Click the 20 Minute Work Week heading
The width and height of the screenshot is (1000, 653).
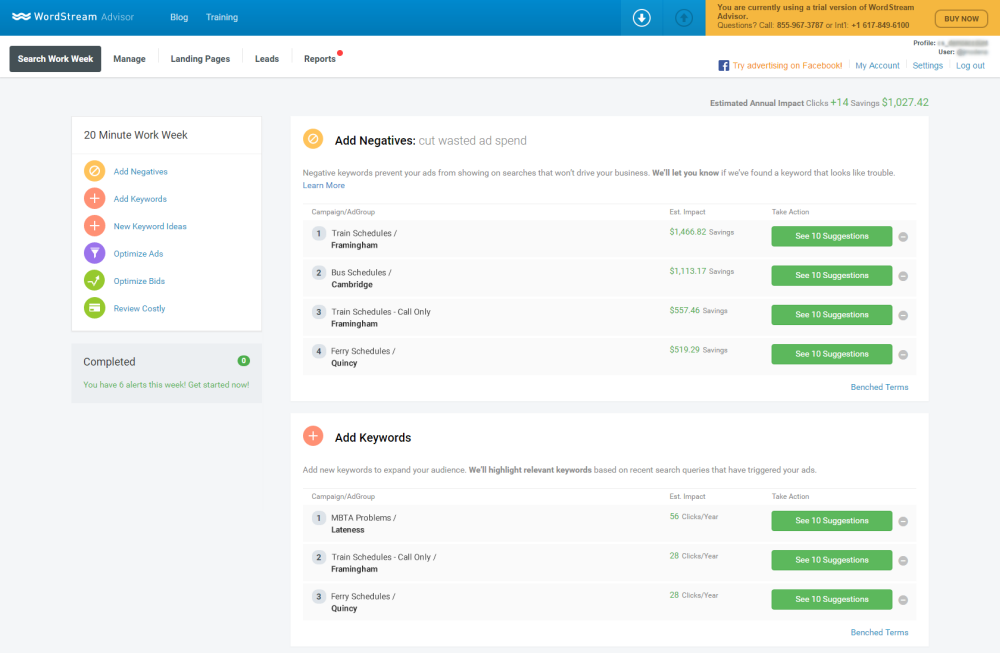(135, 135)
